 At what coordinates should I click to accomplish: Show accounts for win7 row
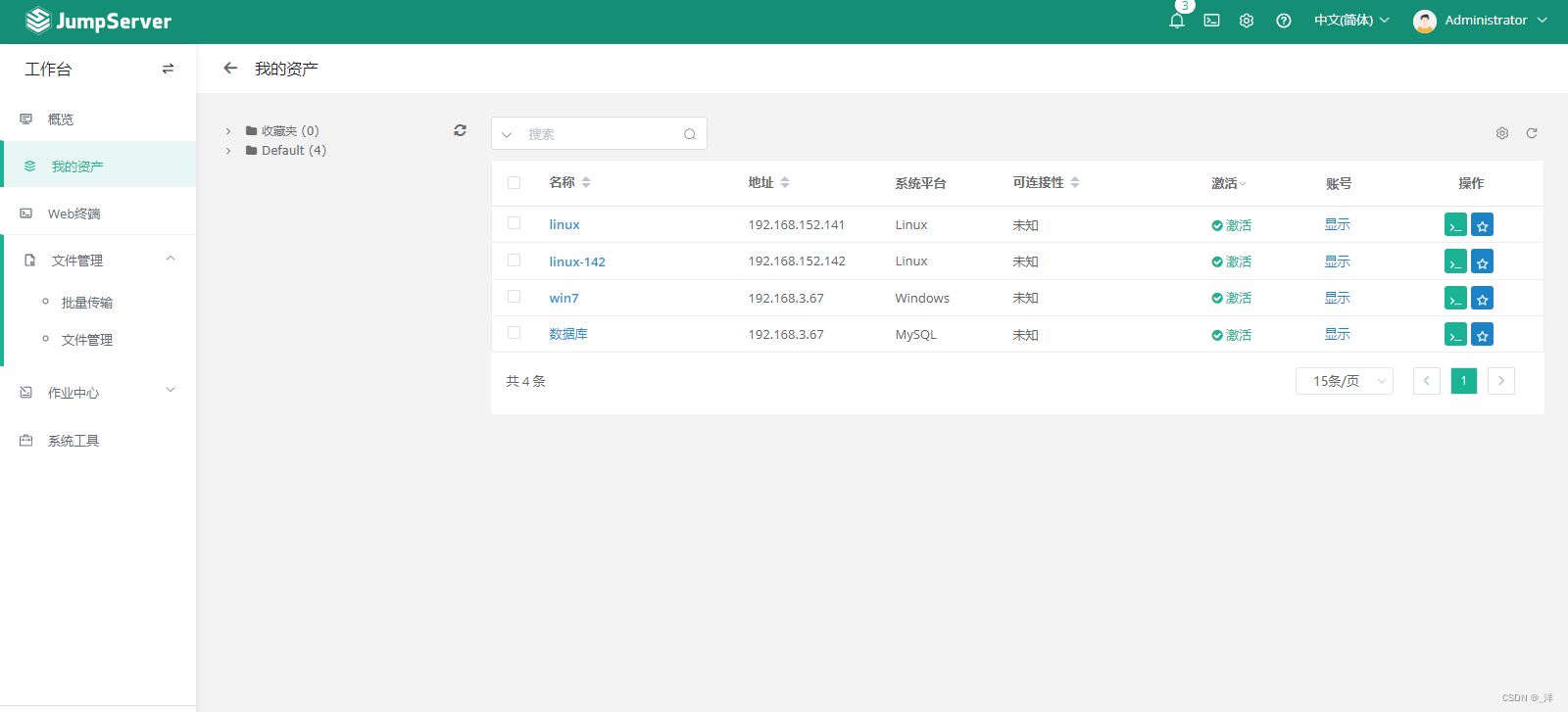point(1338,299)
